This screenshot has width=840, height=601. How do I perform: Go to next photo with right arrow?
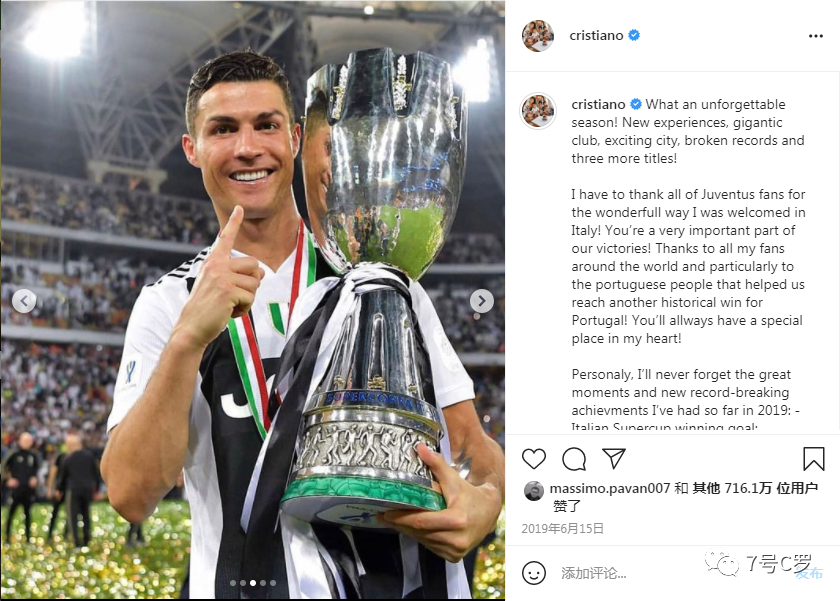482,301
